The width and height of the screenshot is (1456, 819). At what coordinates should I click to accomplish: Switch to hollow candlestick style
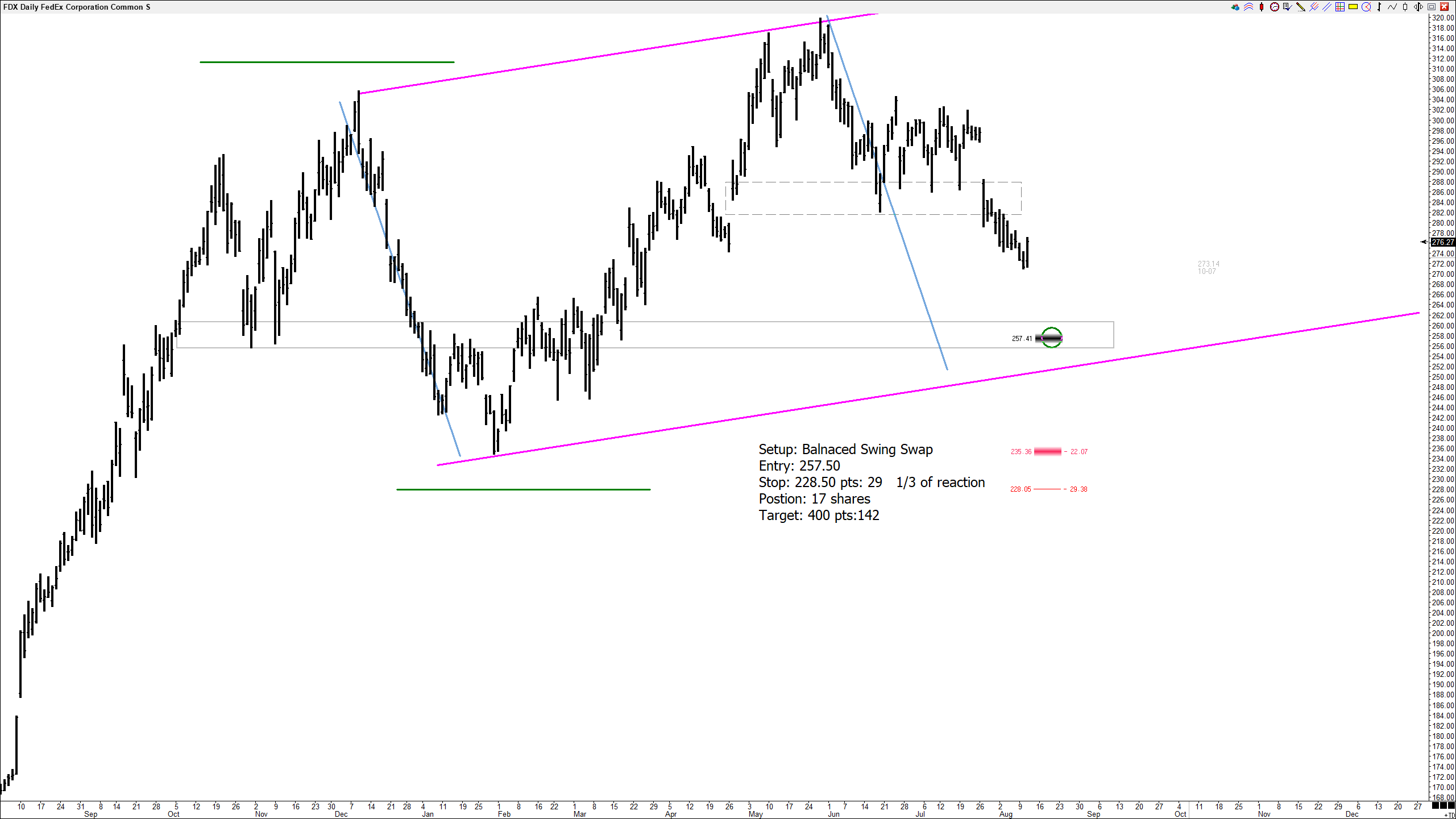coord(1405,7)
